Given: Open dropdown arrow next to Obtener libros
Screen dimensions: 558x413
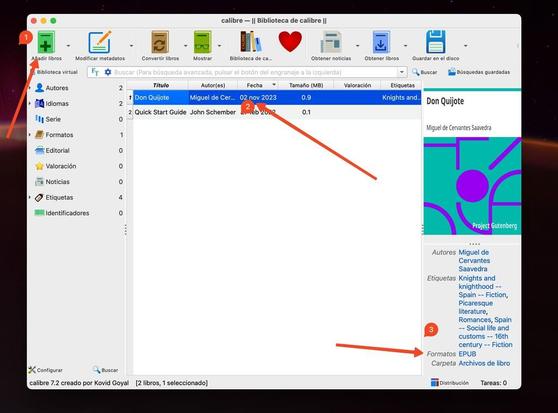Looking at the screenshot, I should point(405,46).
